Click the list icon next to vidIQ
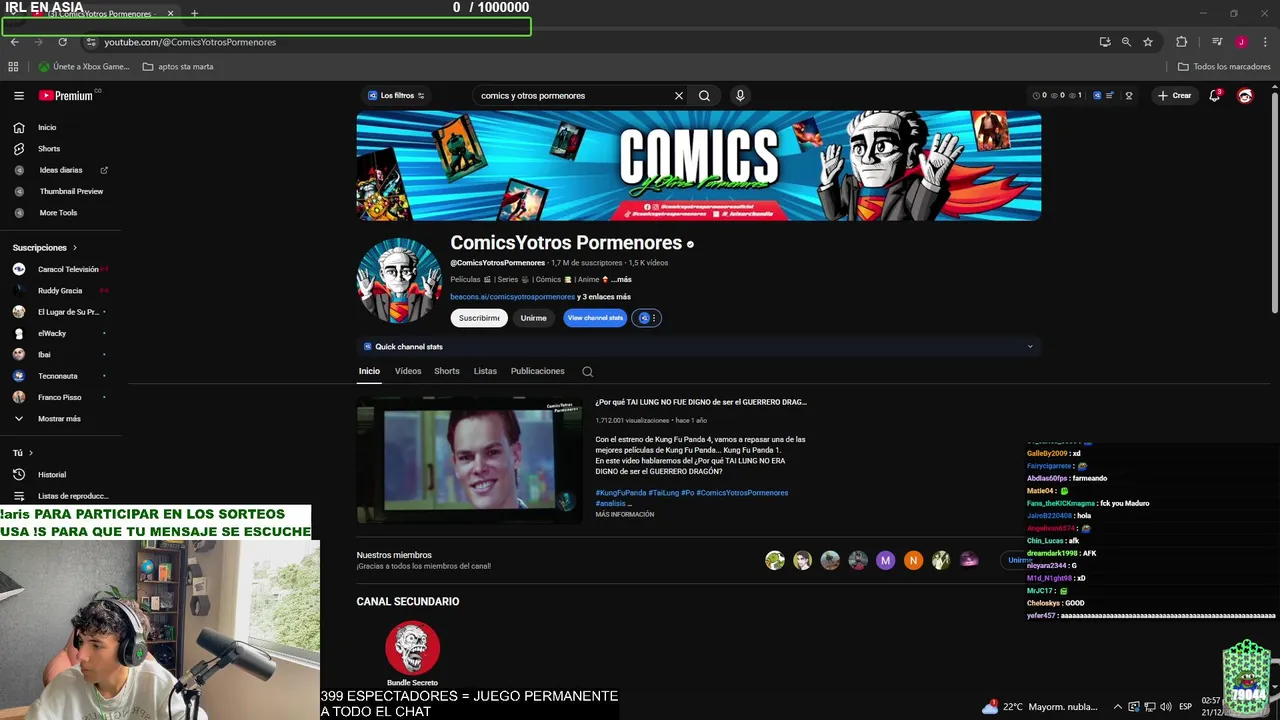 [x=1110, y=96]
